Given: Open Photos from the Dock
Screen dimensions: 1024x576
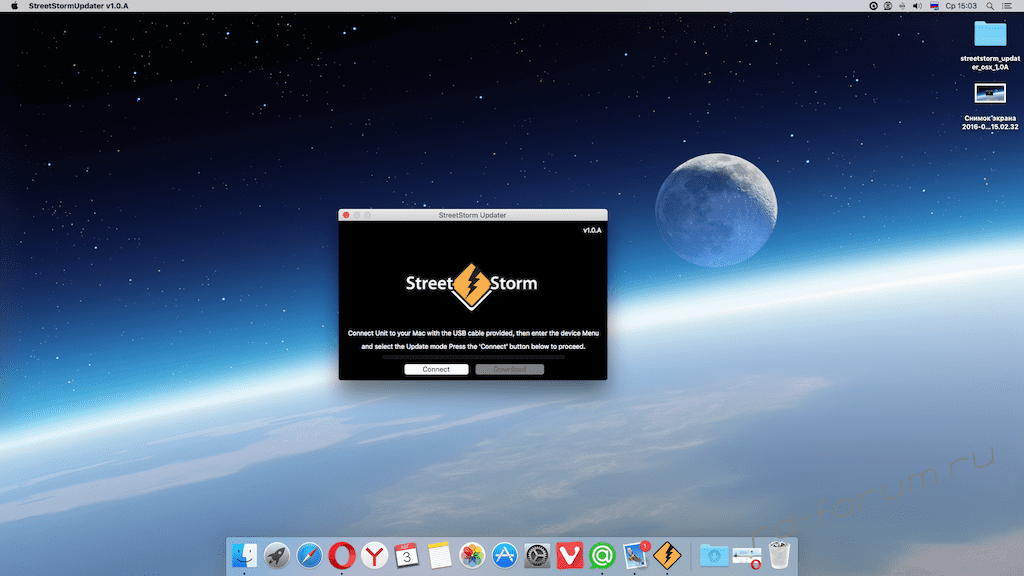Looking at the screenshot, I should (472, 556).
